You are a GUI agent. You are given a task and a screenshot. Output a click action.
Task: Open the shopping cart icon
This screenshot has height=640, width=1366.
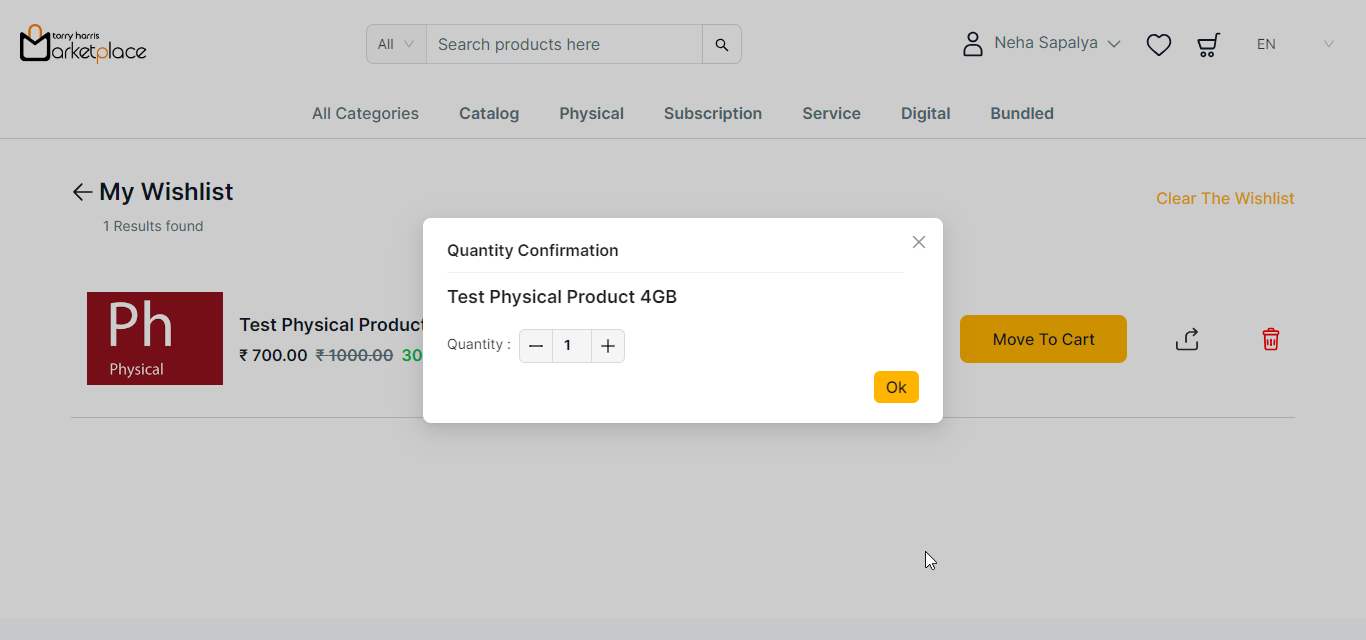pos(1208,45)
